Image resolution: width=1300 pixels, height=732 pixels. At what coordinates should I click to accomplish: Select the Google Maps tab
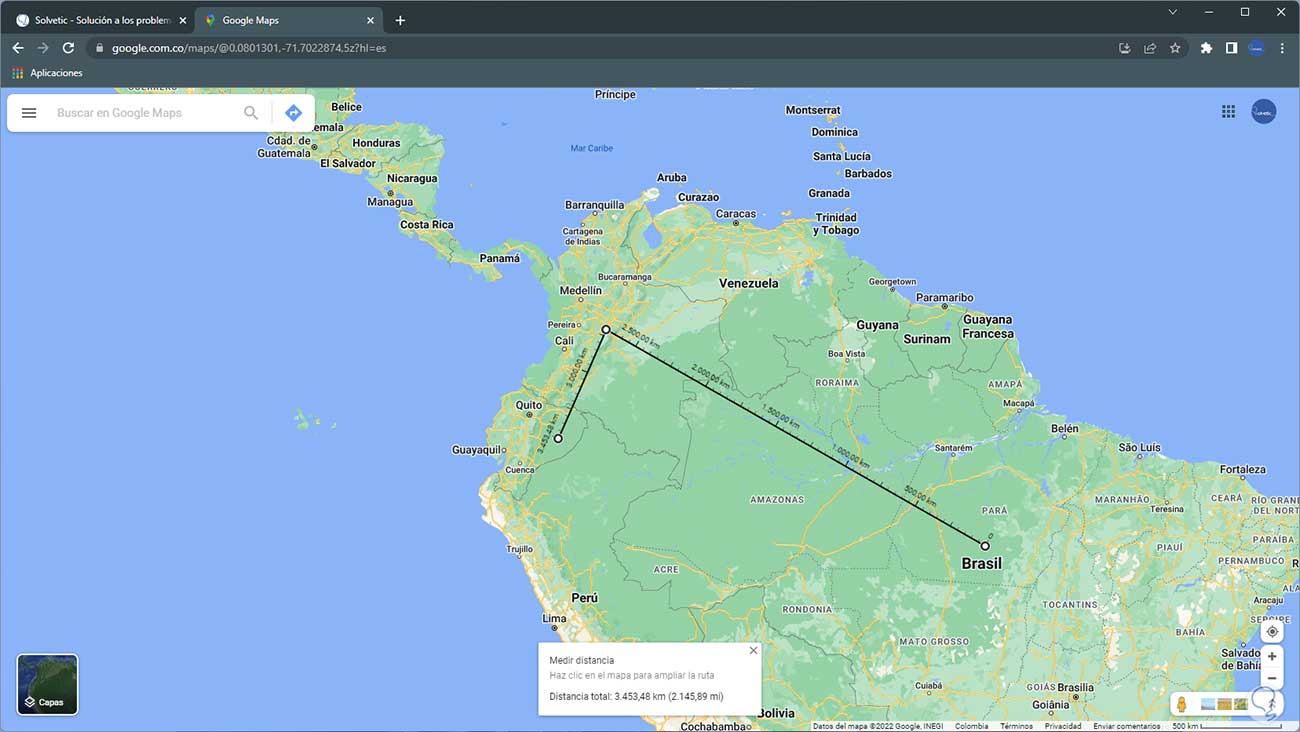click(290, 20)
